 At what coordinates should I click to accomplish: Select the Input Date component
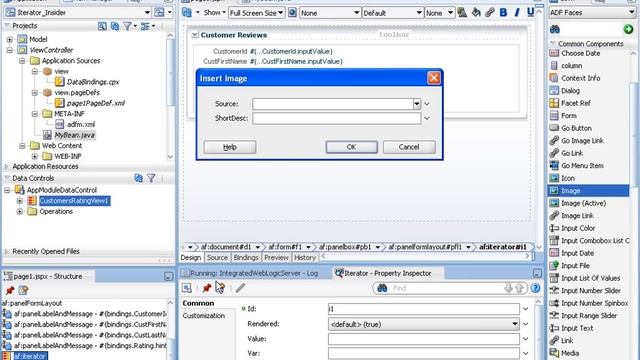[x=577, y=253]
